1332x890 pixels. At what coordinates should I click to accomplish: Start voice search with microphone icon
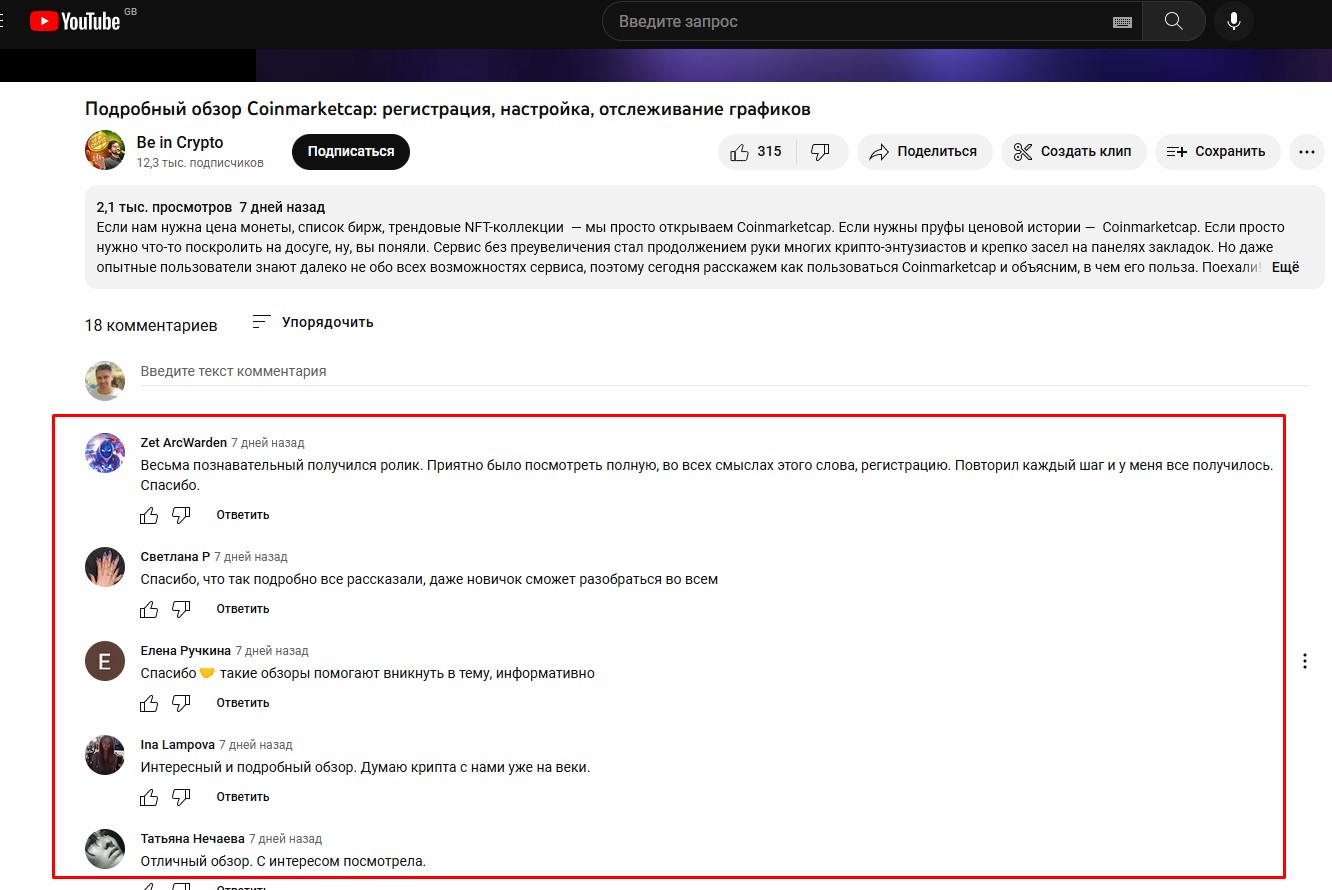1234,21
